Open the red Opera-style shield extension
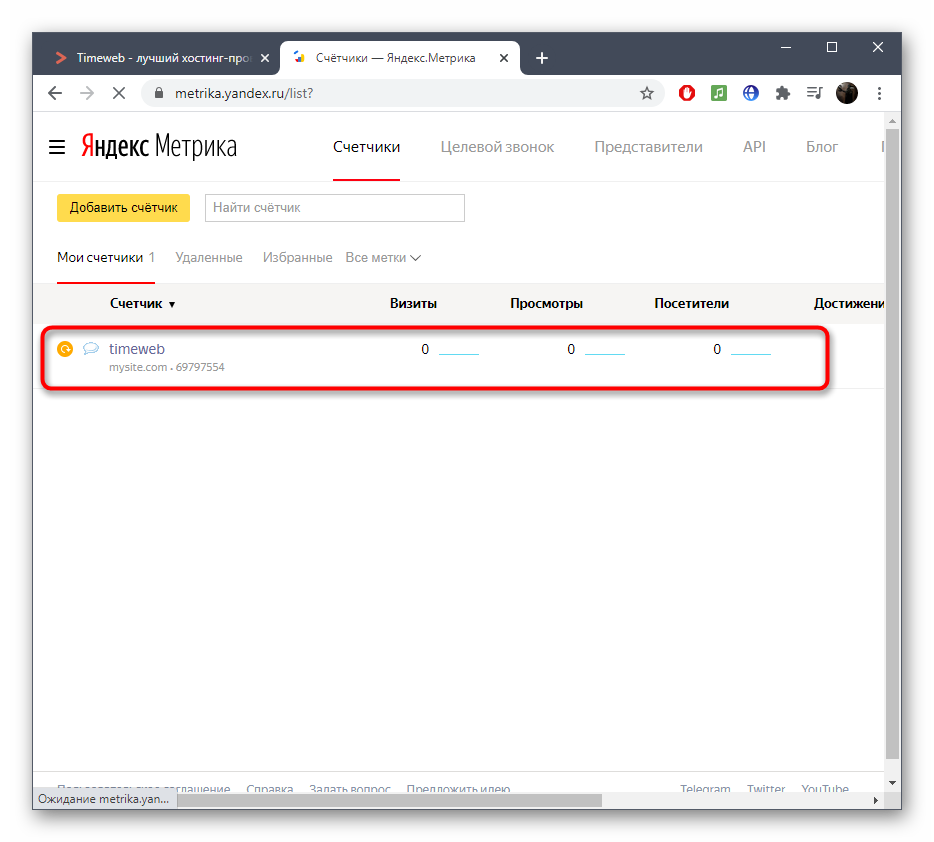The width and height of the screenshot is (934, 842). (x=687, y=93)
